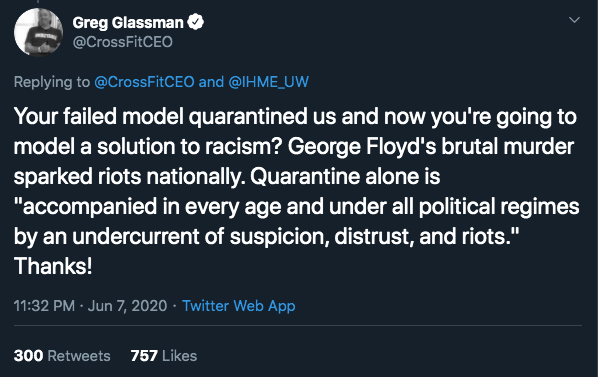
Task: Open the tweet options chevron menu
Action: pos(574,20)
